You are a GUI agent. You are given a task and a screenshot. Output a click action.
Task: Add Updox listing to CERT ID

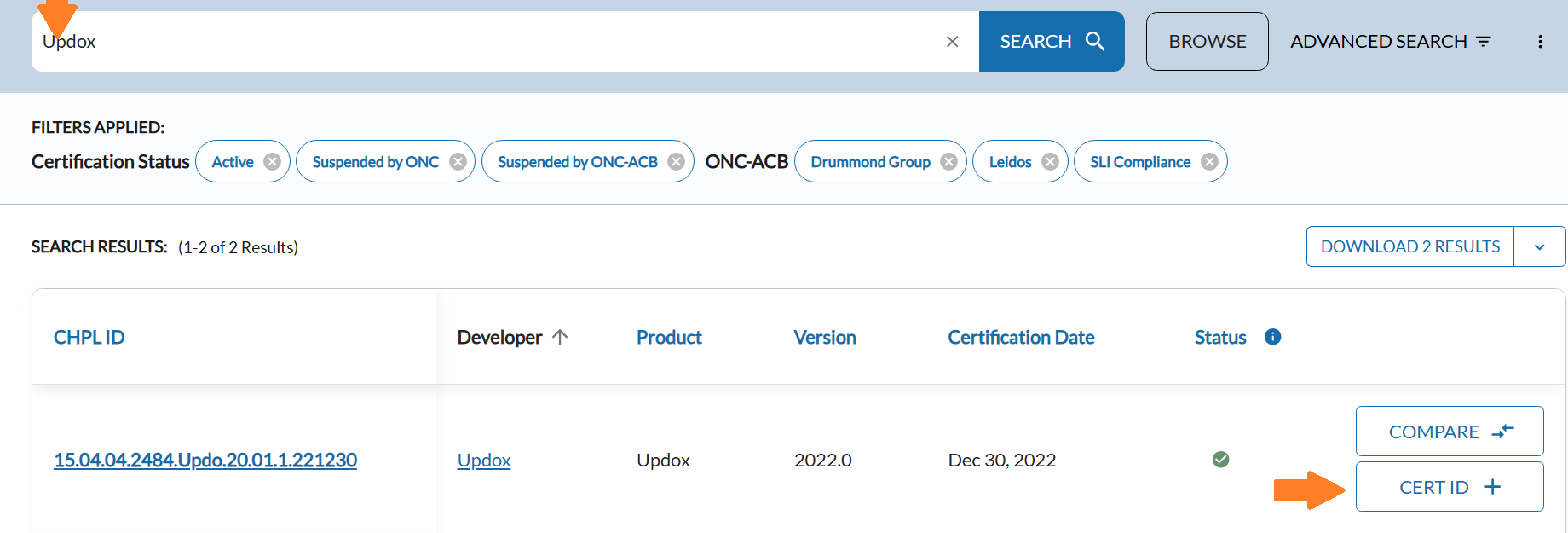[1449, 487]
